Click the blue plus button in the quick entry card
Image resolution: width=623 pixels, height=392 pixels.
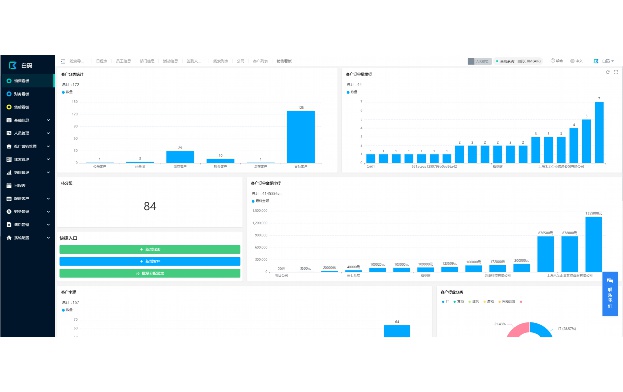150,261
